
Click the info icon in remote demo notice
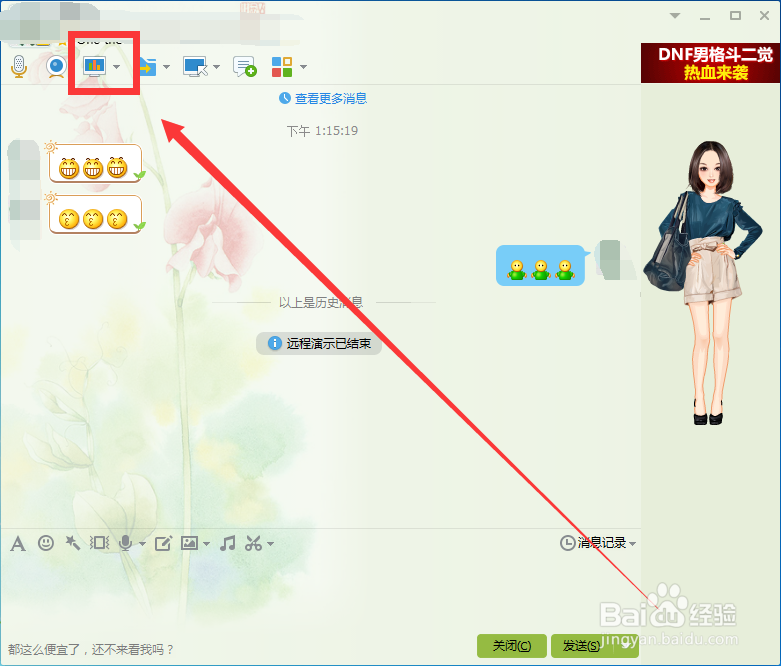(x=274, y=343)
